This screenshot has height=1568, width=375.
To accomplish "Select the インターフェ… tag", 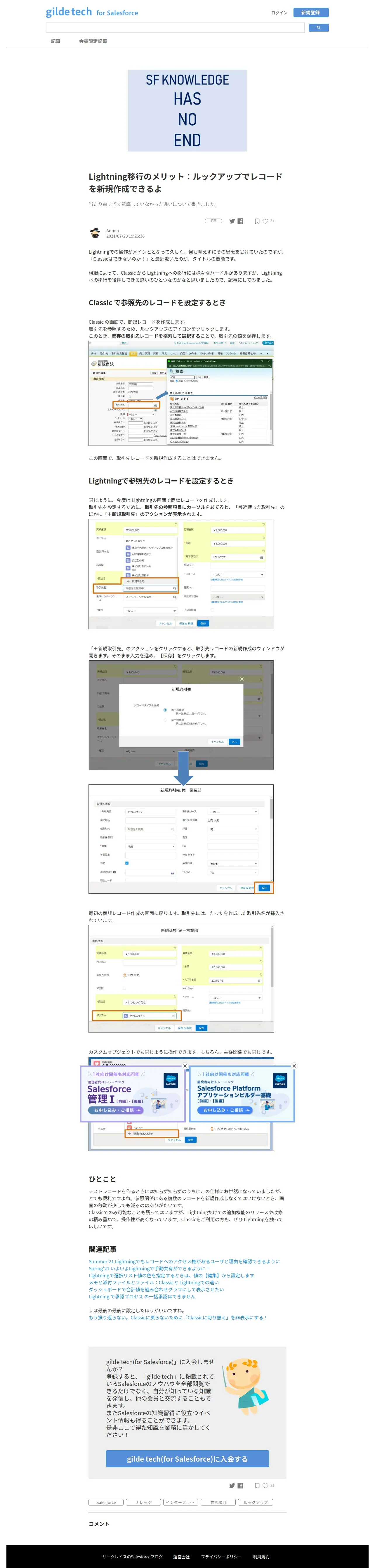I will pos(181,1502).
